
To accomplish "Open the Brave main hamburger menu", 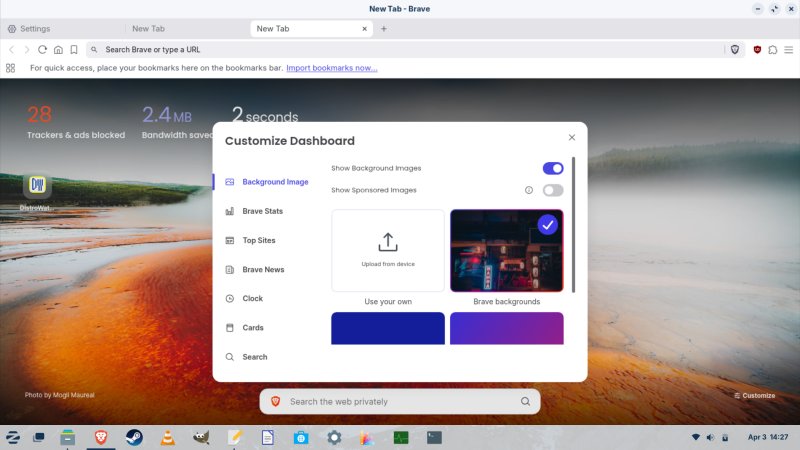I will pos(789,49).
